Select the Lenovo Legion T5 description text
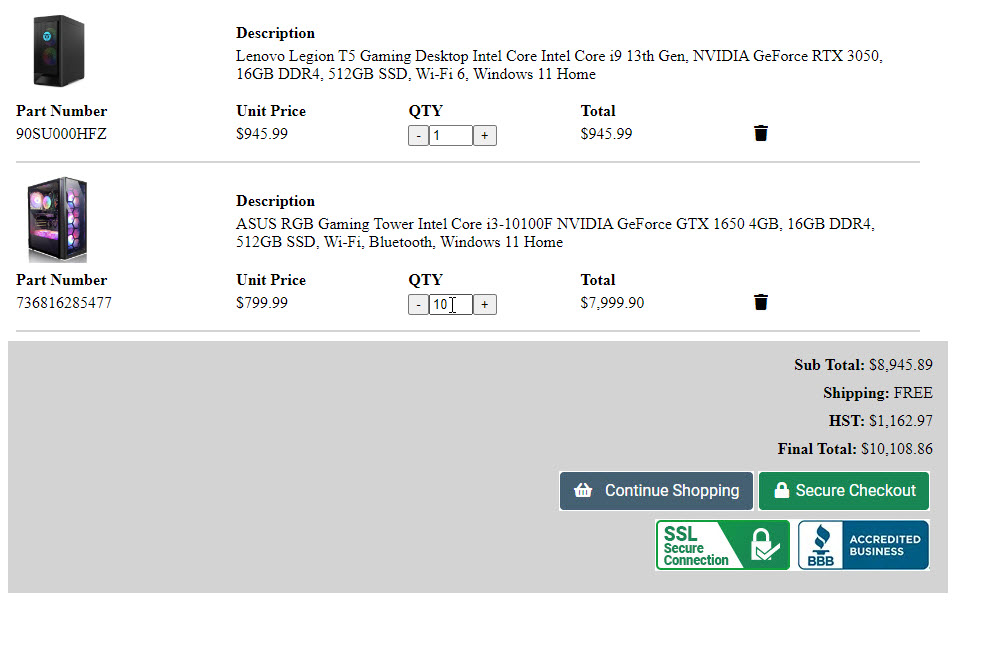The width and height of the screenshot is (986, 656). pos(559,65)
